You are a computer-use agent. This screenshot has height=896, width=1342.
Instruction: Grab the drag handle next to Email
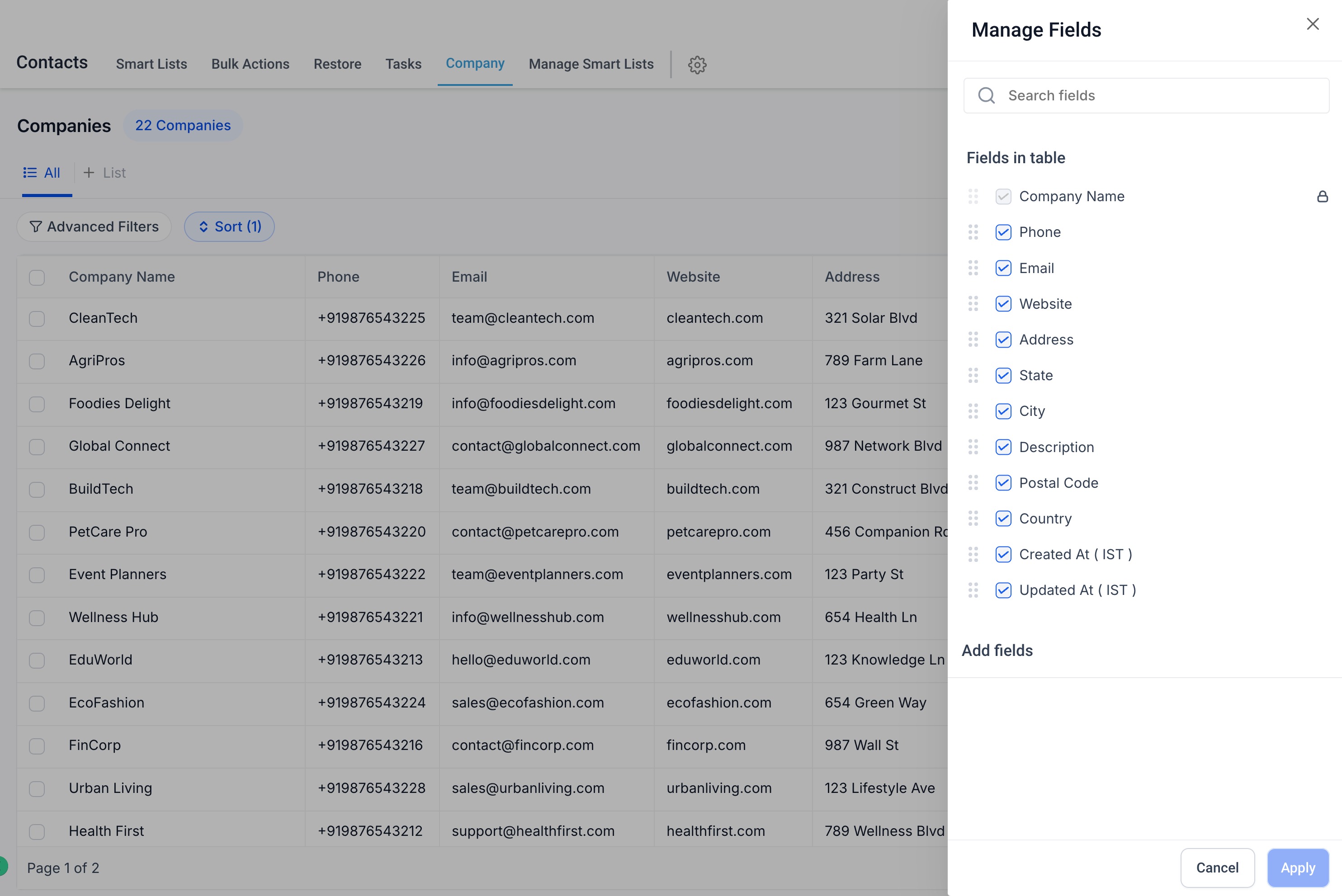point(973,268)
